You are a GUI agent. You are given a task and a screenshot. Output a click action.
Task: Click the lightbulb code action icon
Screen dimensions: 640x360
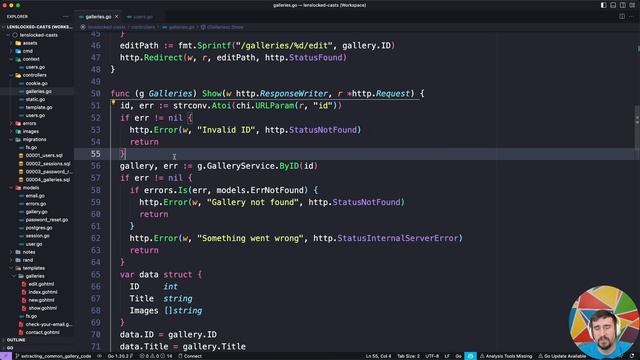pos(113,102)
